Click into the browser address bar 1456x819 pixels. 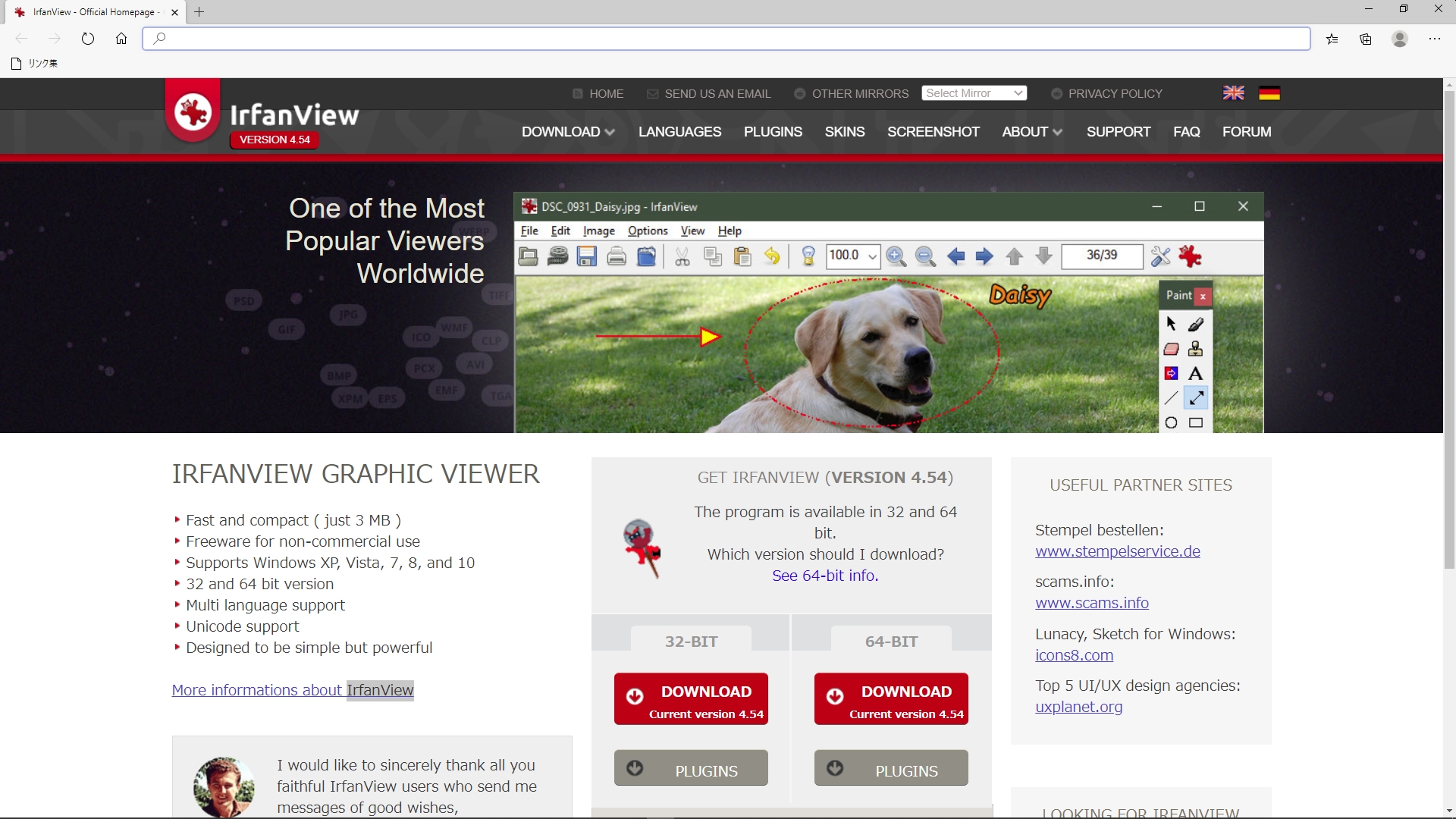click(728, 39)
